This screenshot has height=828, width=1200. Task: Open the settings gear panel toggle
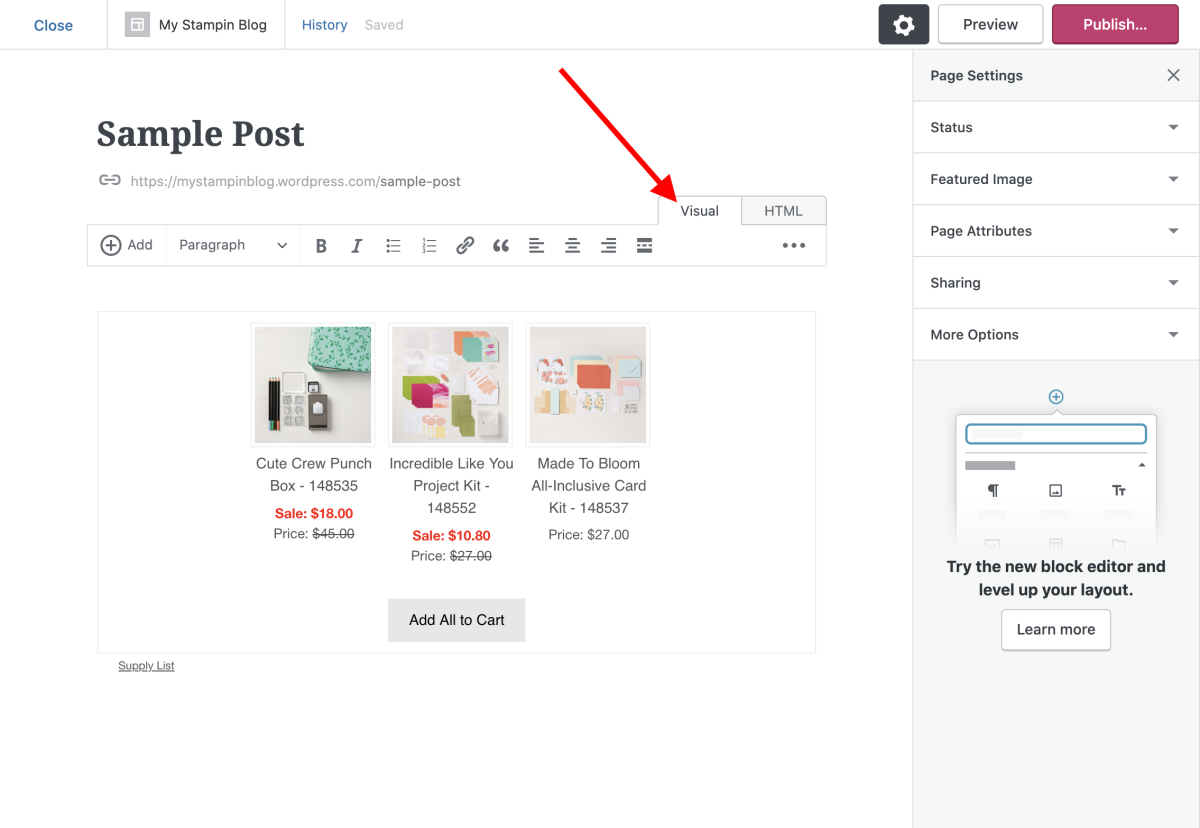[904, 25]
